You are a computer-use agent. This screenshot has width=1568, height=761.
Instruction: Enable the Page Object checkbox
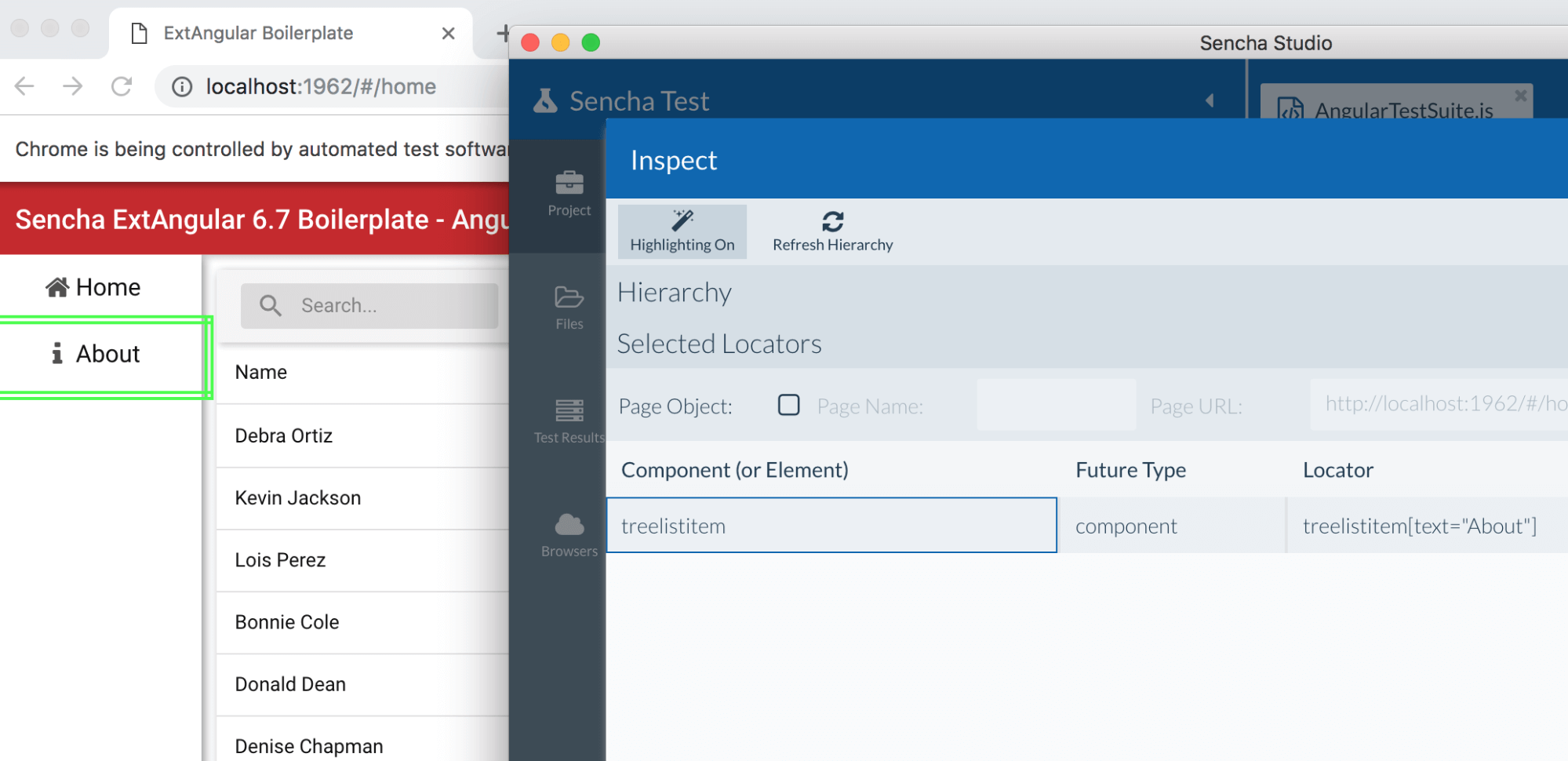click(x=788, y=405)
